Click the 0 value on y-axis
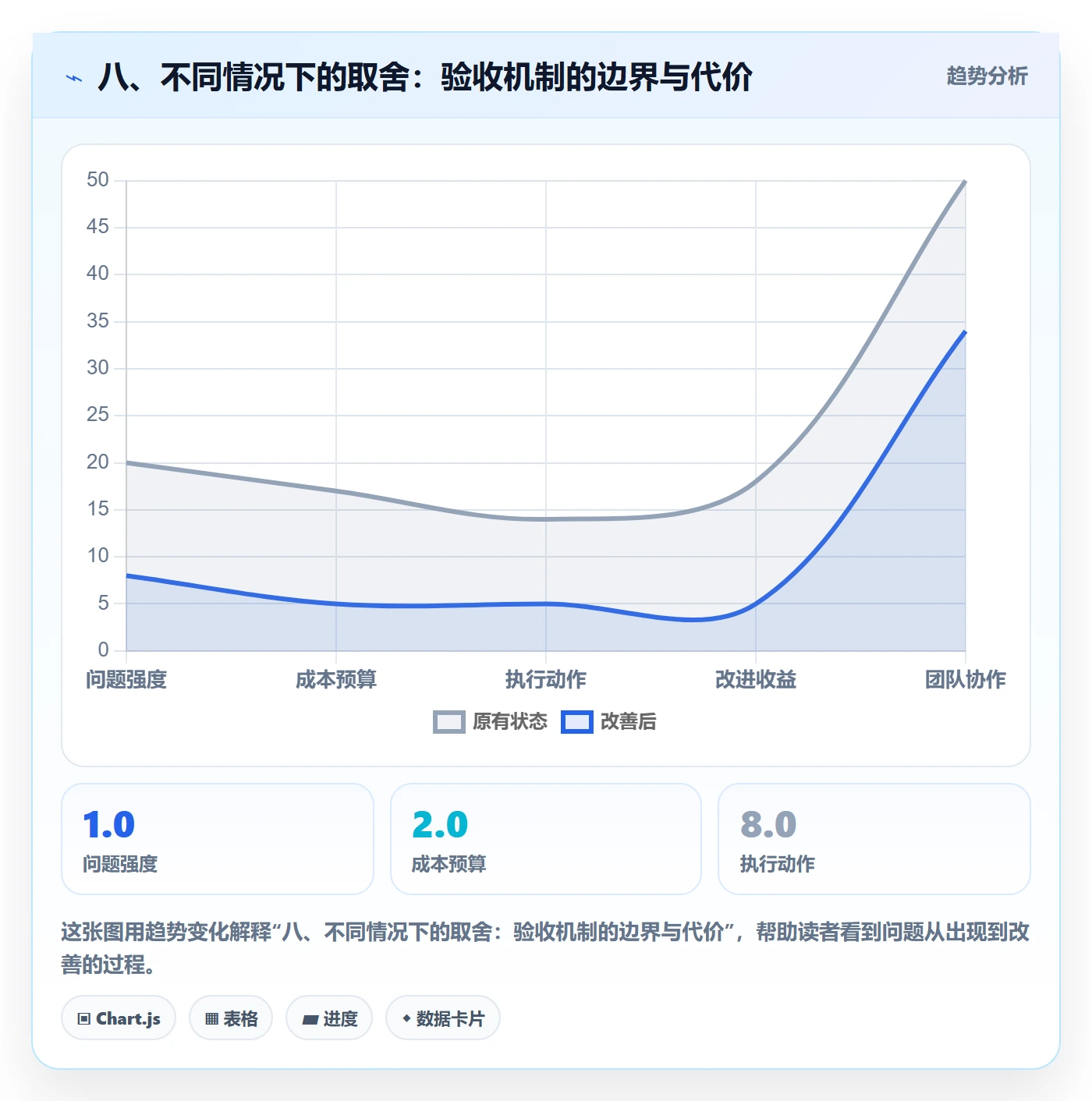This screenshot has height=1101, width=1092. pos(103,650)
